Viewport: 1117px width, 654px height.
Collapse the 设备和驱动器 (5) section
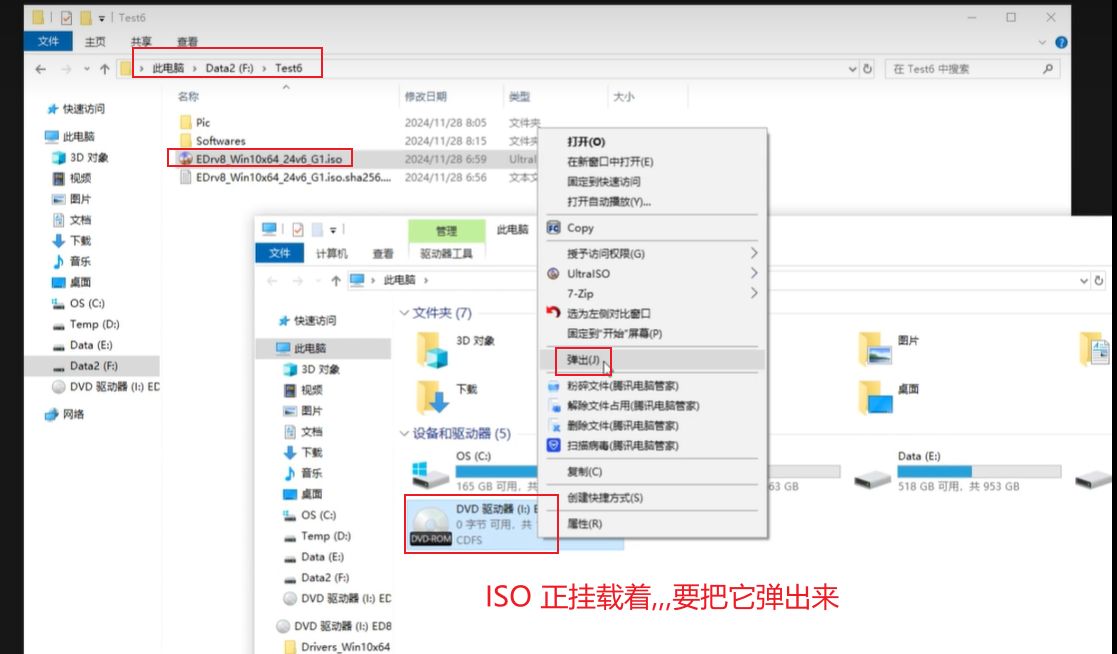tap(404, 434)
